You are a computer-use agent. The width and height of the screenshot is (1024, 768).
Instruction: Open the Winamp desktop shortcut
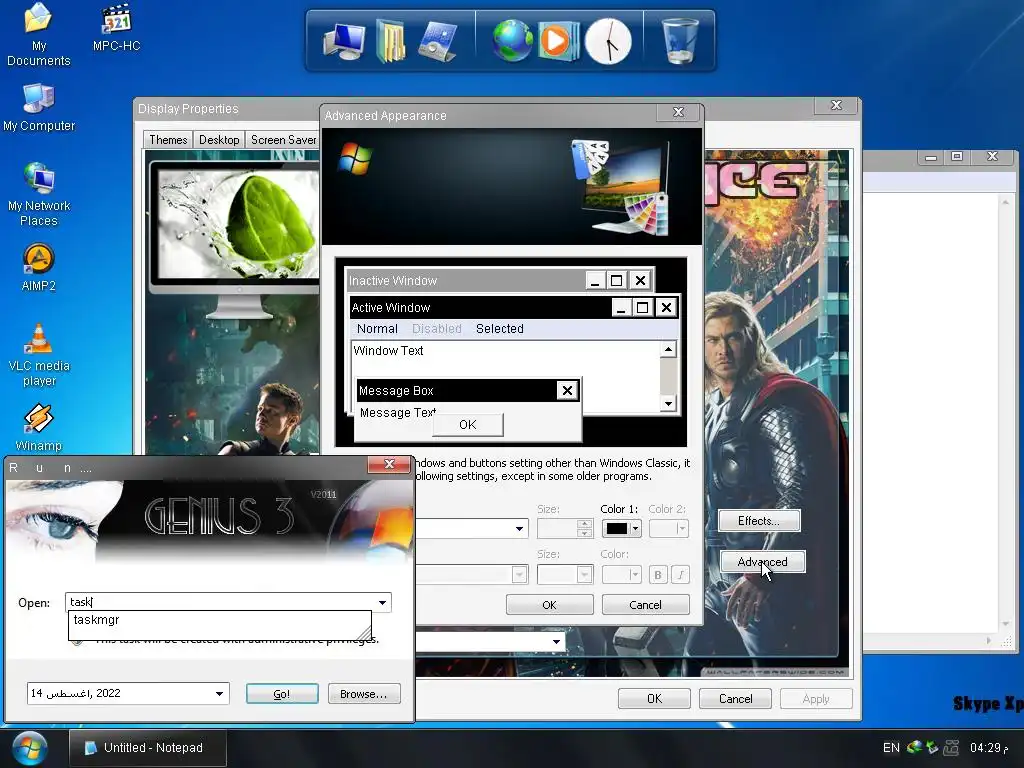tap(39, 428)
